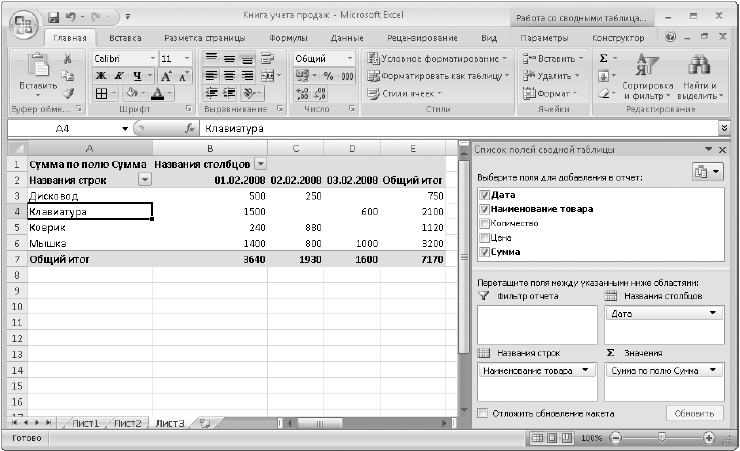The image size is (740, 451).
Task: Open the Find and Select binoculars icon
Action: pyautogui.click(x=699, y=64)
